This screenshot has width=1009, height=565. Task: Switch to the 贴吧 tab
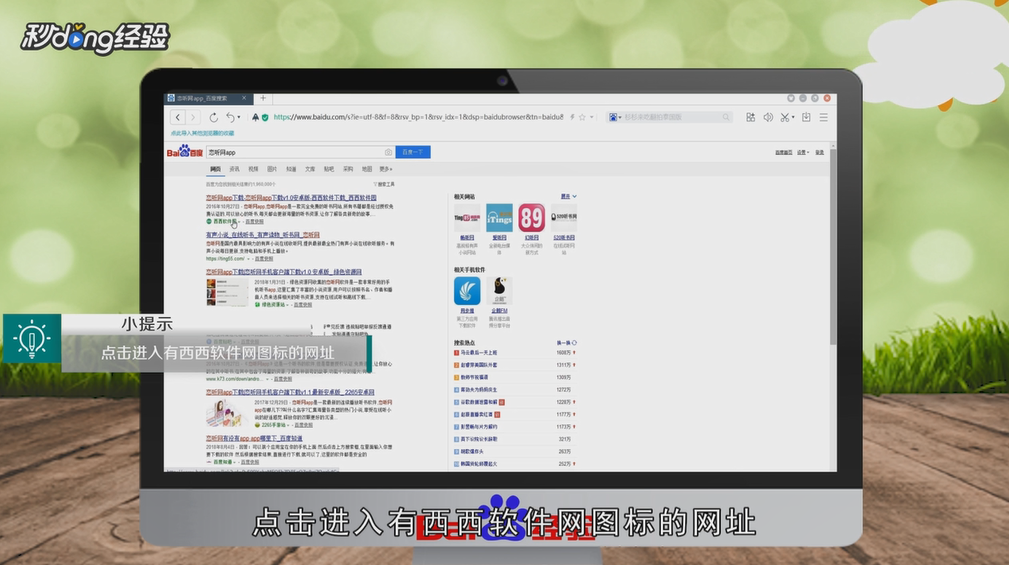329,169
